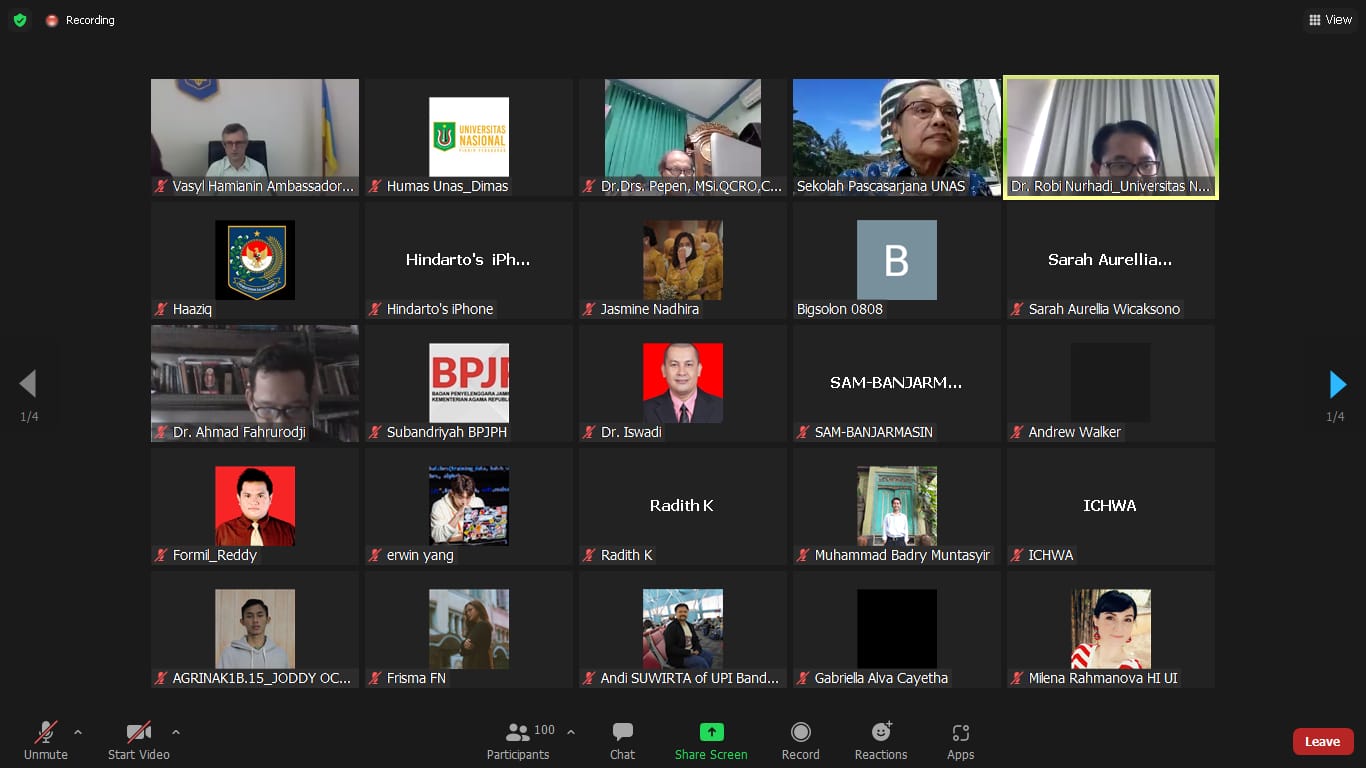Expand the arrow next to Participants
The height and width of the screenshot is (768, 1366).
pyautogui.click(x=571, y=732)
